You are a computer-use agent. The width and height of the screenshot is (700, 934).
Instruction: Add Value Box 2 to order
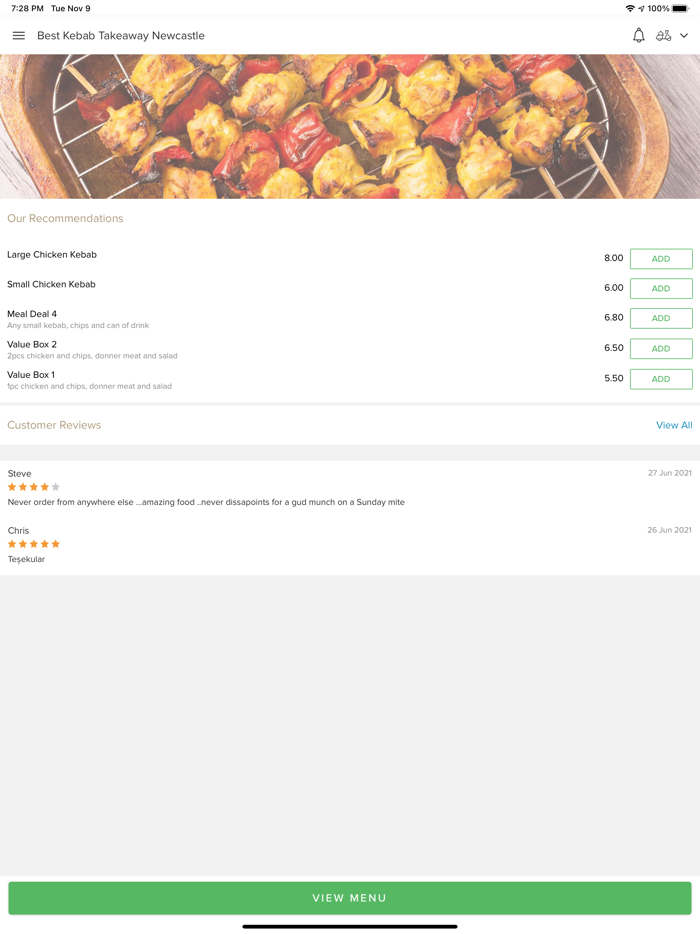[x=660, y=348]
